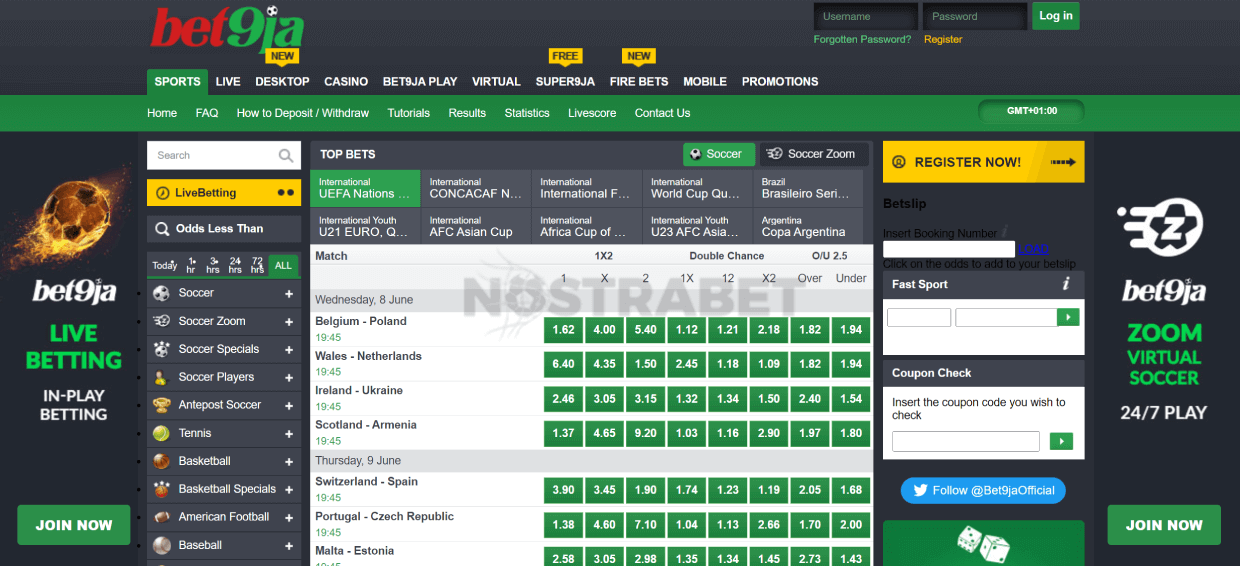Click Follow @Bet9jaOfficial Twitter button
Viewport: 1240px width, 566px height.
(x=984, y=490)
